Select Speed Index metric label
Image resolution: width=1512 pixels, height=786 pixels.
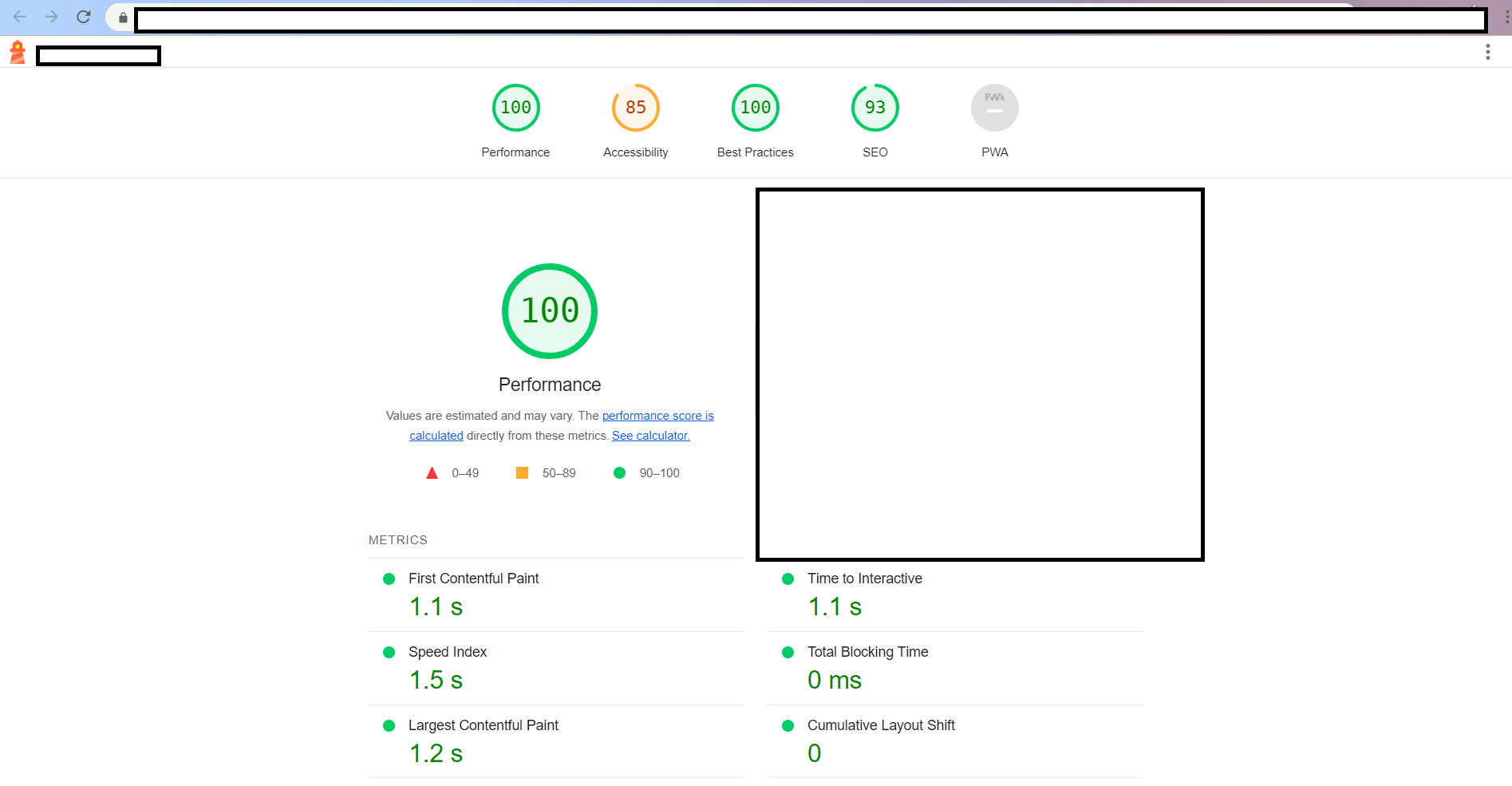(x=448, y=652)
